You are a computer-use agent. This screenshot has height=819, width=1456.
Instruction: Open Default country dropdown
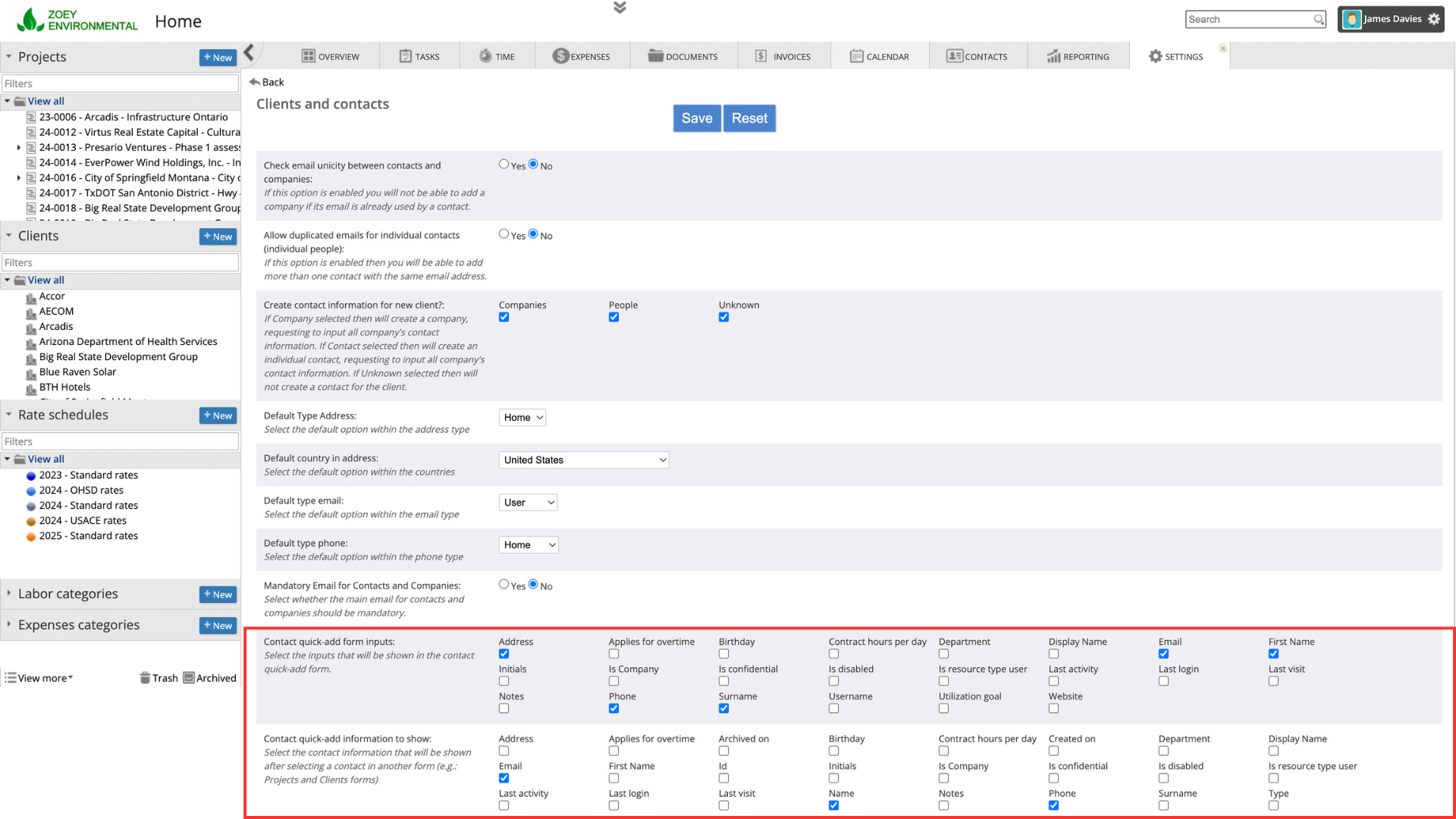[x=583, y=460]
